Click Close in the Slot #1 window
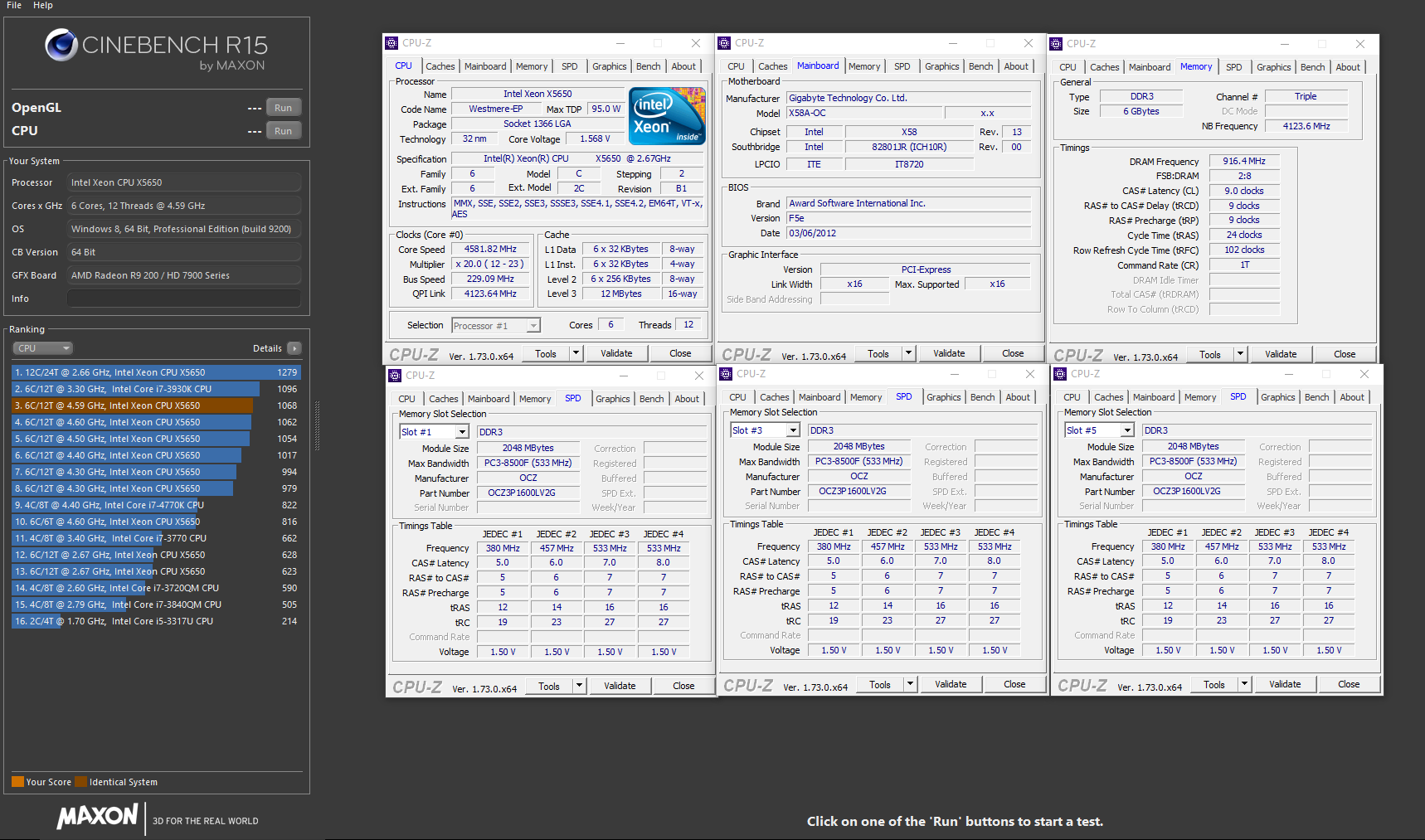Image resolution: width=1425 pixels, height=840 pixels. click(x=683, y=686)
